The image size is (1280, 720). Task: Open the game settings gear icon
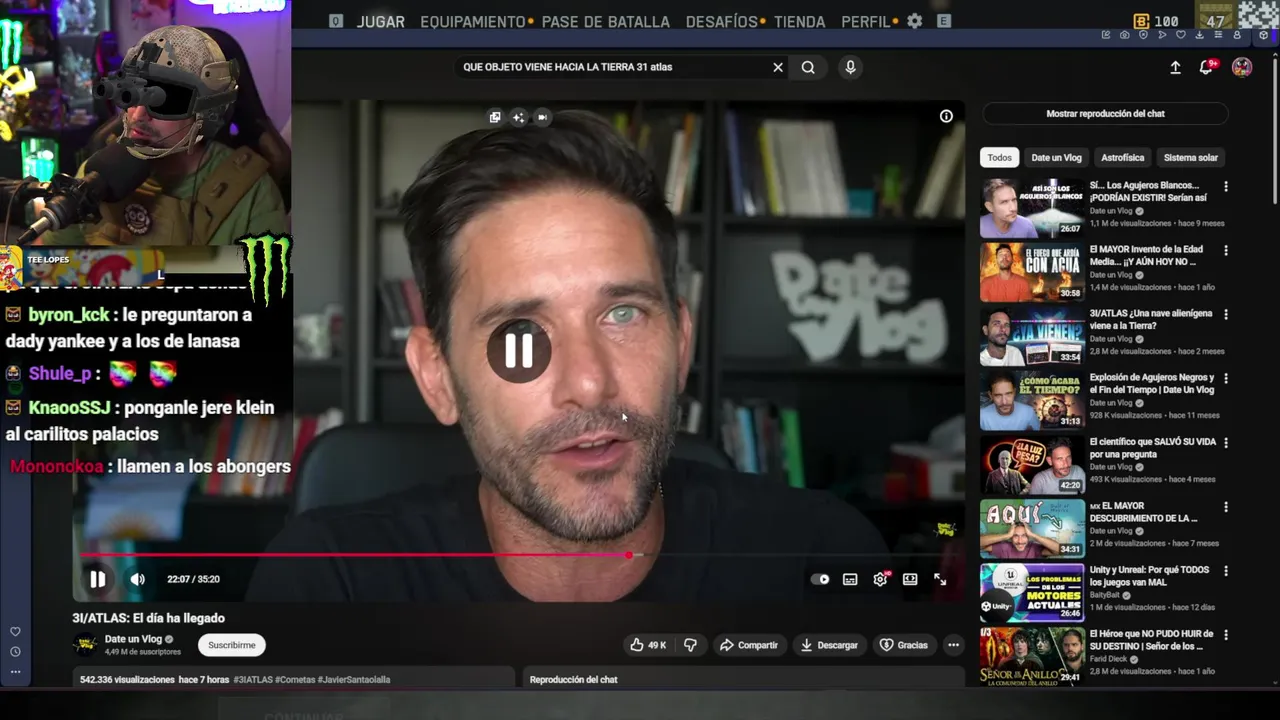coord(915,21)
